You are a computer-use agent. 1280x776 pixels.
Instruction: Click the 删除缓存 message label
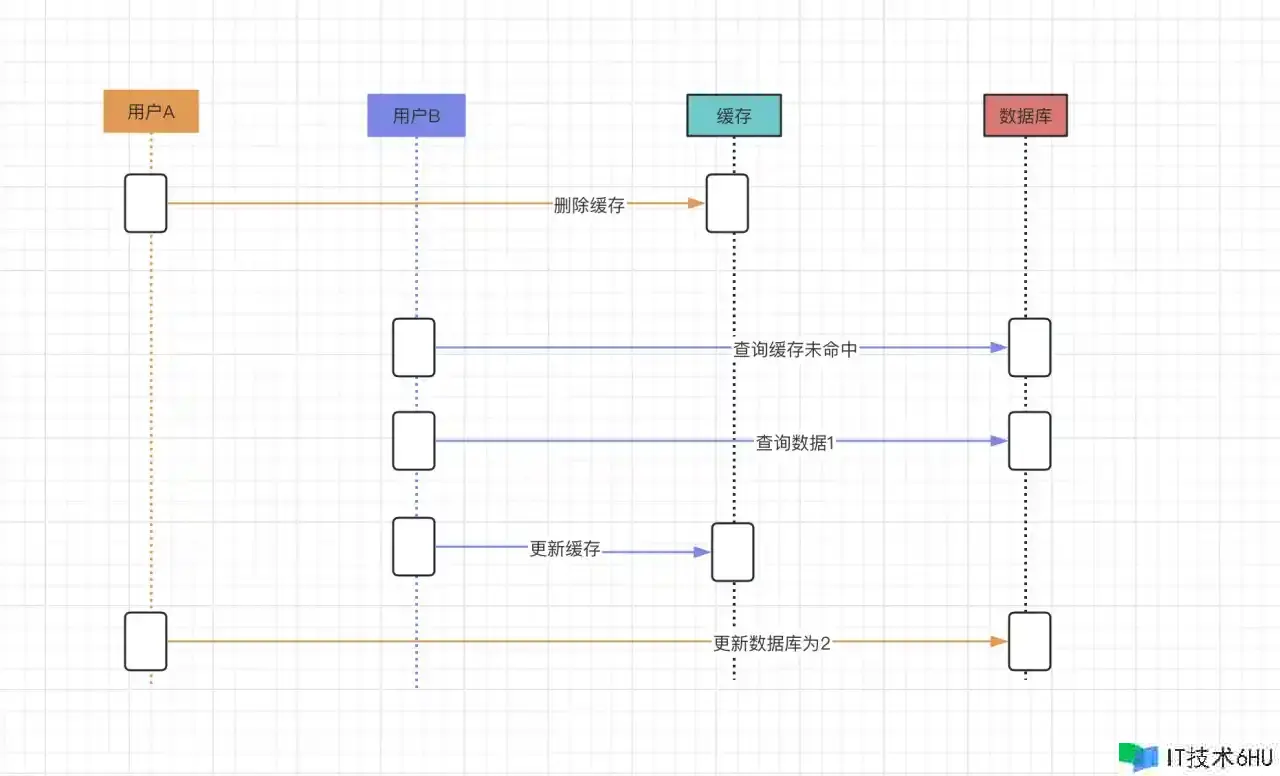(589, 205)
